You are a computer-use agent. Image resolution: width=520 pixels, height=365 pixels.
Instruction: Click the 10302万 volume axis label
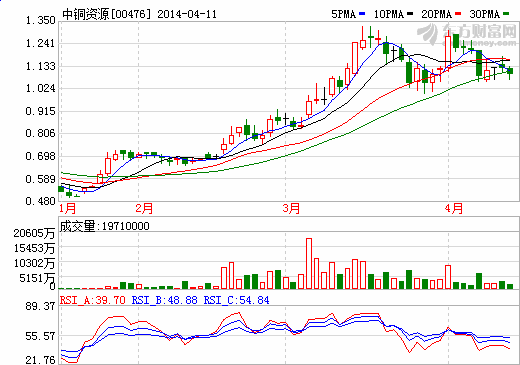tap(34, 263)
